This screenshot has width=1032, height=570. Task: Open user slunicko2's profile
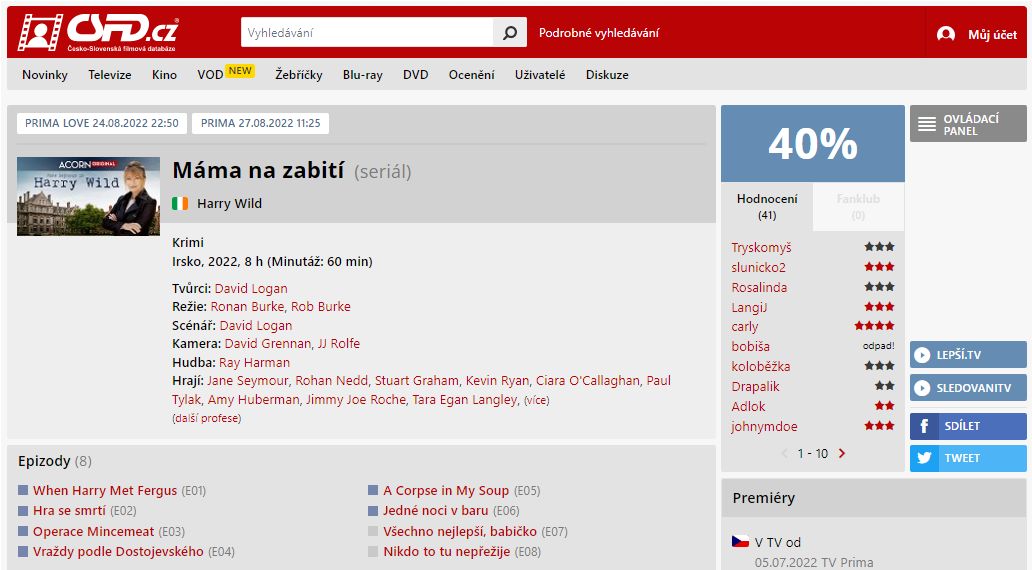point(758,267)
